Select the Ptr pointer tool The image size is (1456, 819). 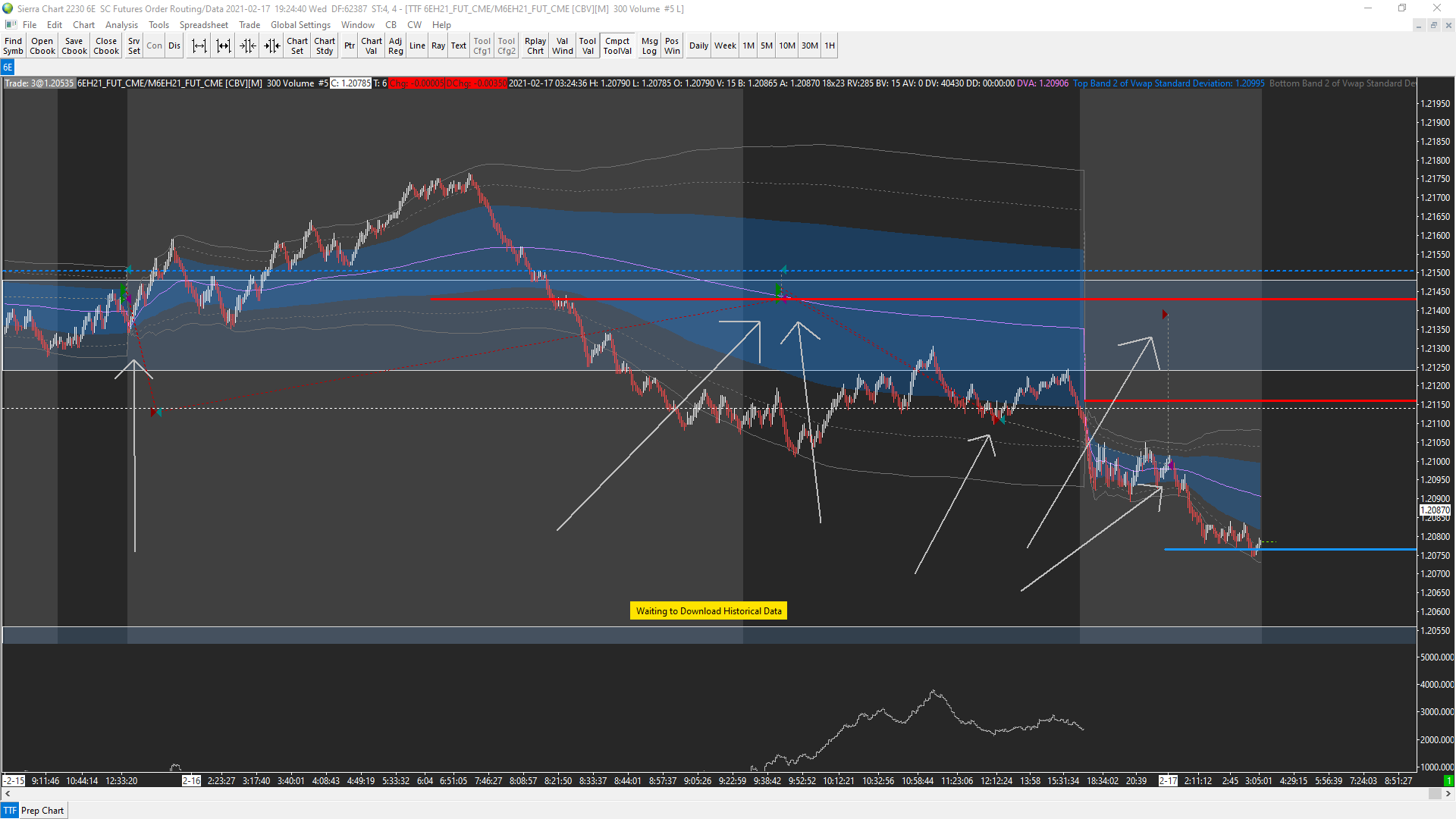(349, 46)
